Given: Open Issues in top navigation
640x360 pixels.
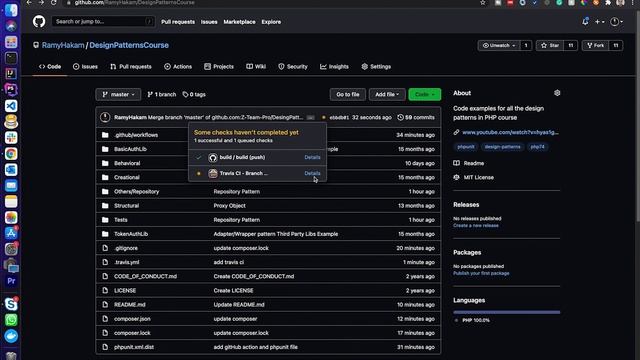Looking at the screenshot, I should [209, 22].
